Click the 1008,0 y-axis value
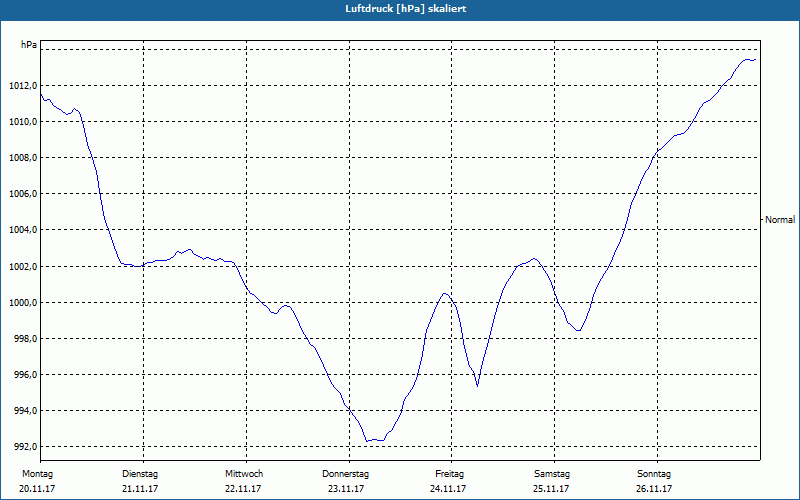Viewport: 800px width, 500px height. click(x=23, y=158)
